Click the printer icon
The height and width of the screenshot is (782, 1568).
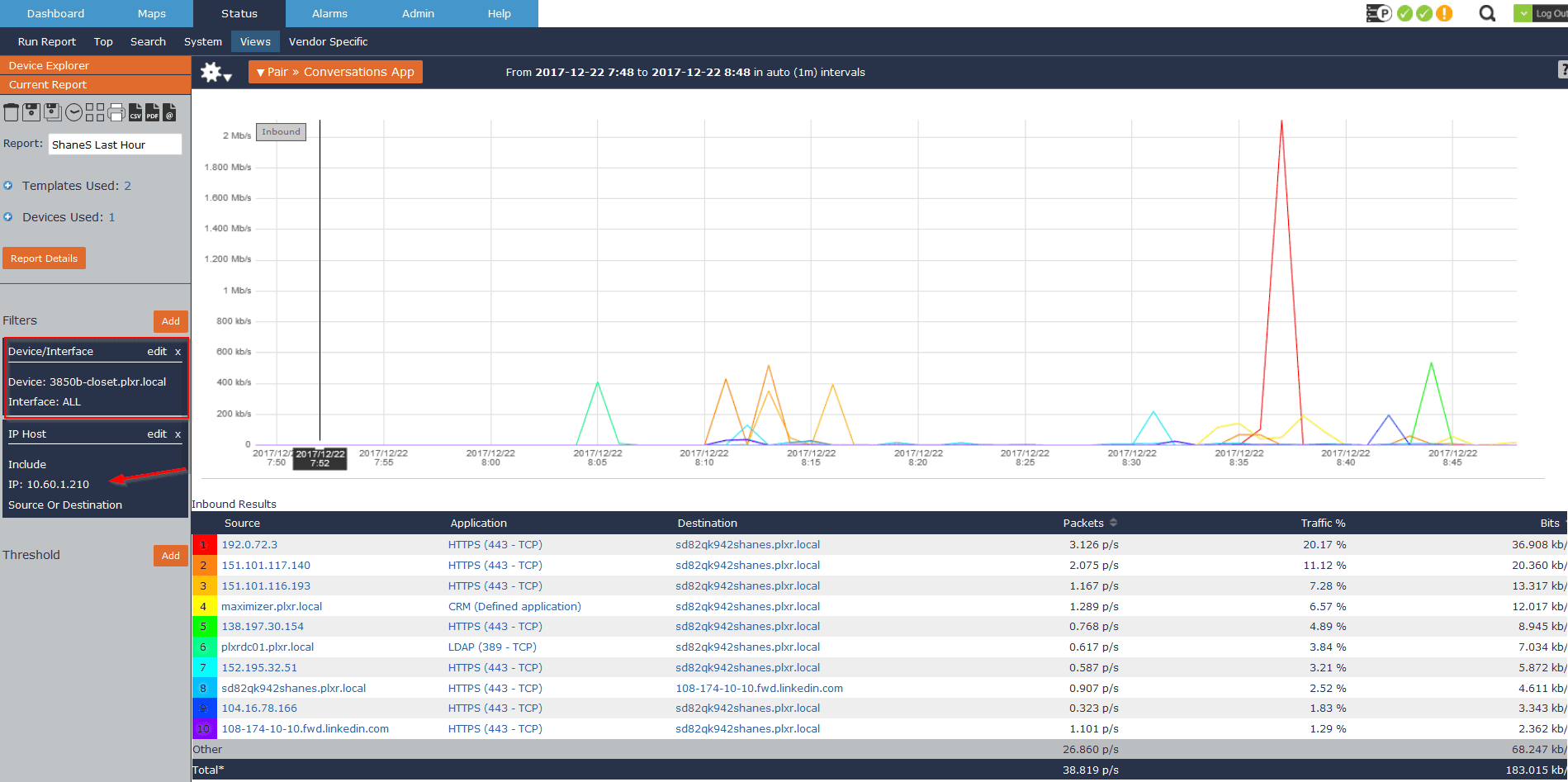pos(116,112)
